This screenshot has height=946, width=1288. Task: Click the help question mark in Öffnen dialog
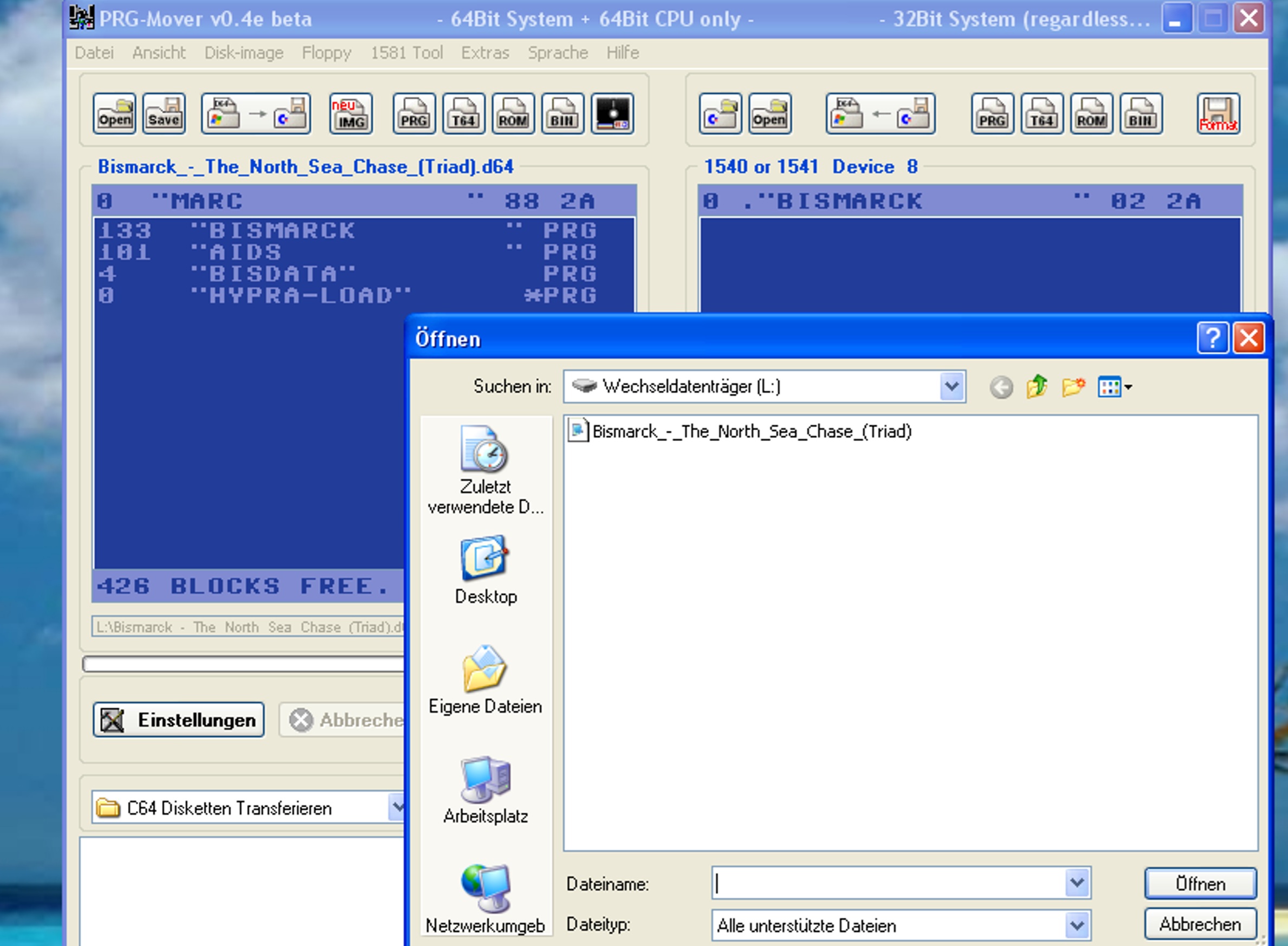coord(1212,338)
